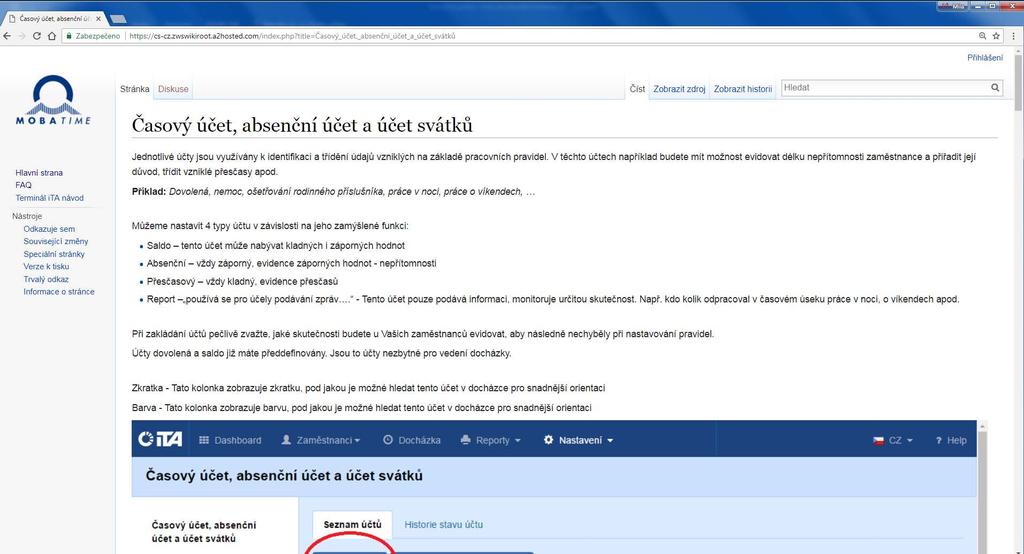The height and width of the screenshot is (554, 1024).
Task: Click the Nástroje sidebar heading
Action: [x=27, y=216]
